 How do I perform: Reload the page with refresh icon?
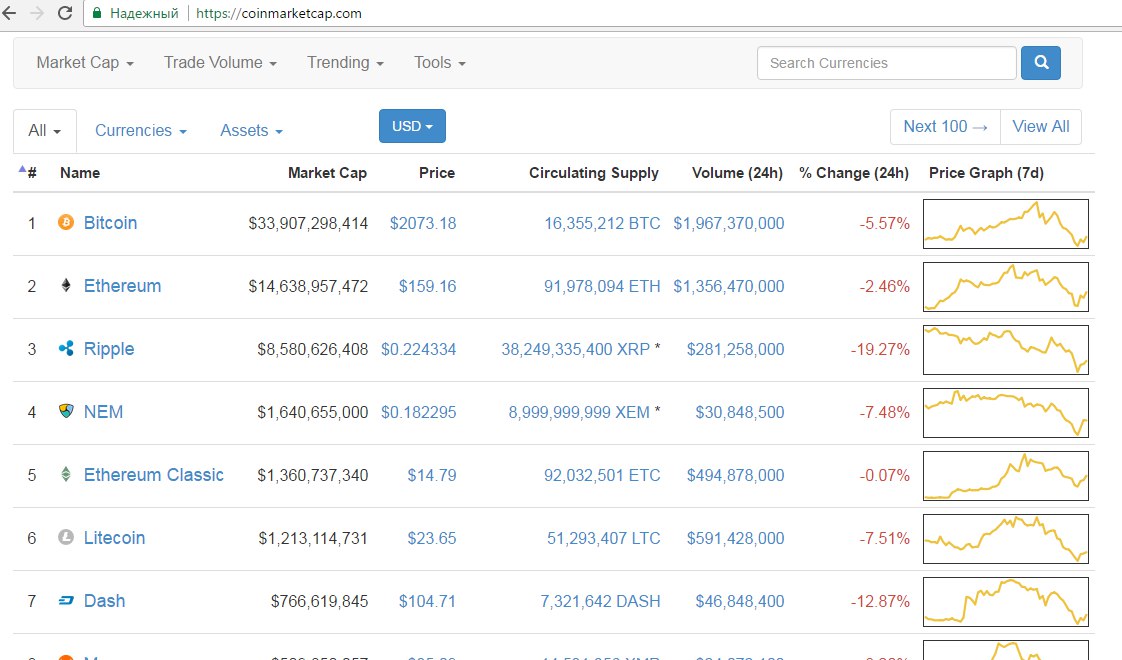[x=64, y=13]
